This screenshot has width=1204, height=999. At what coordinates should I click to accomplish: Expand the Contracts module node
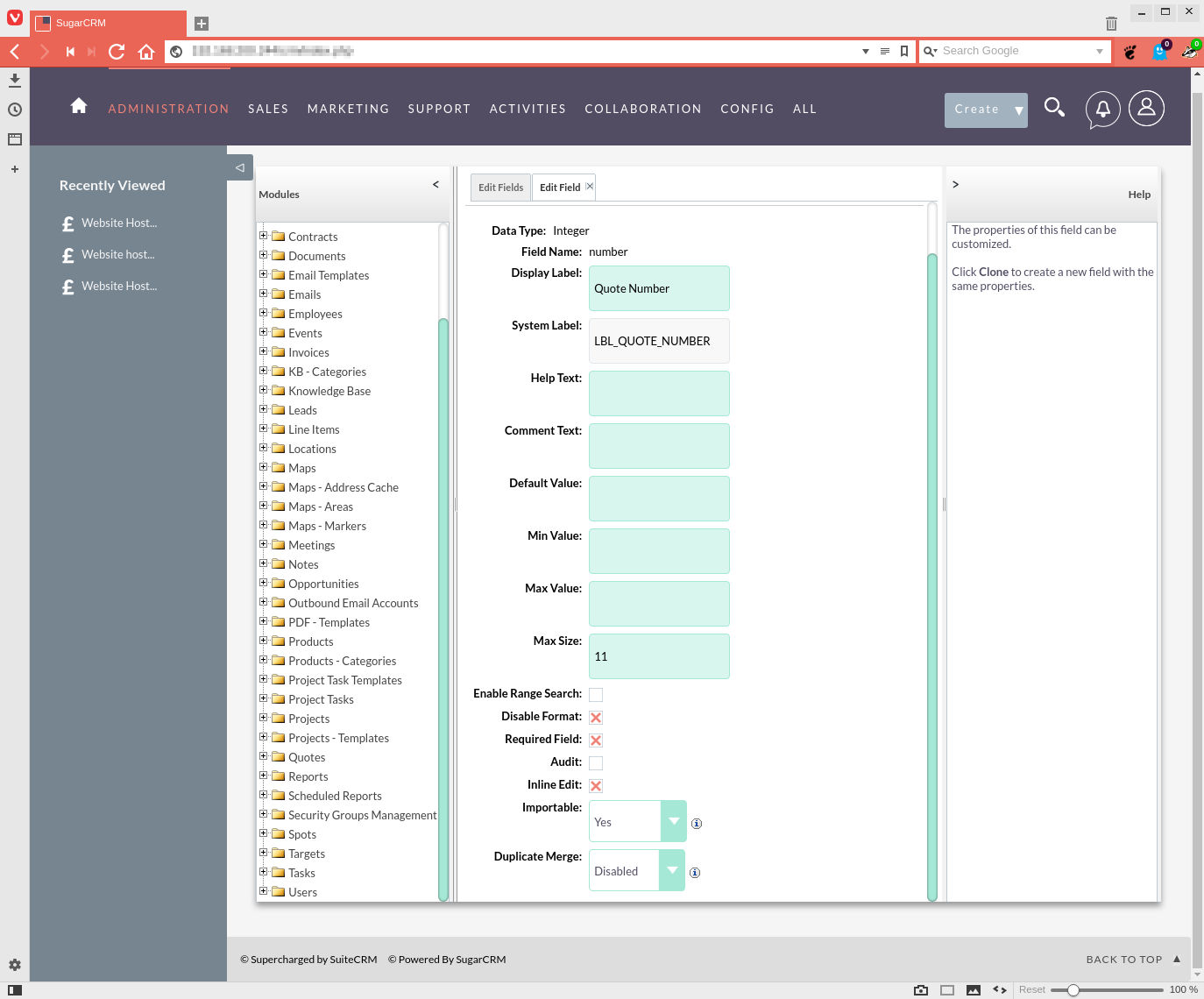tap(263, 235)
